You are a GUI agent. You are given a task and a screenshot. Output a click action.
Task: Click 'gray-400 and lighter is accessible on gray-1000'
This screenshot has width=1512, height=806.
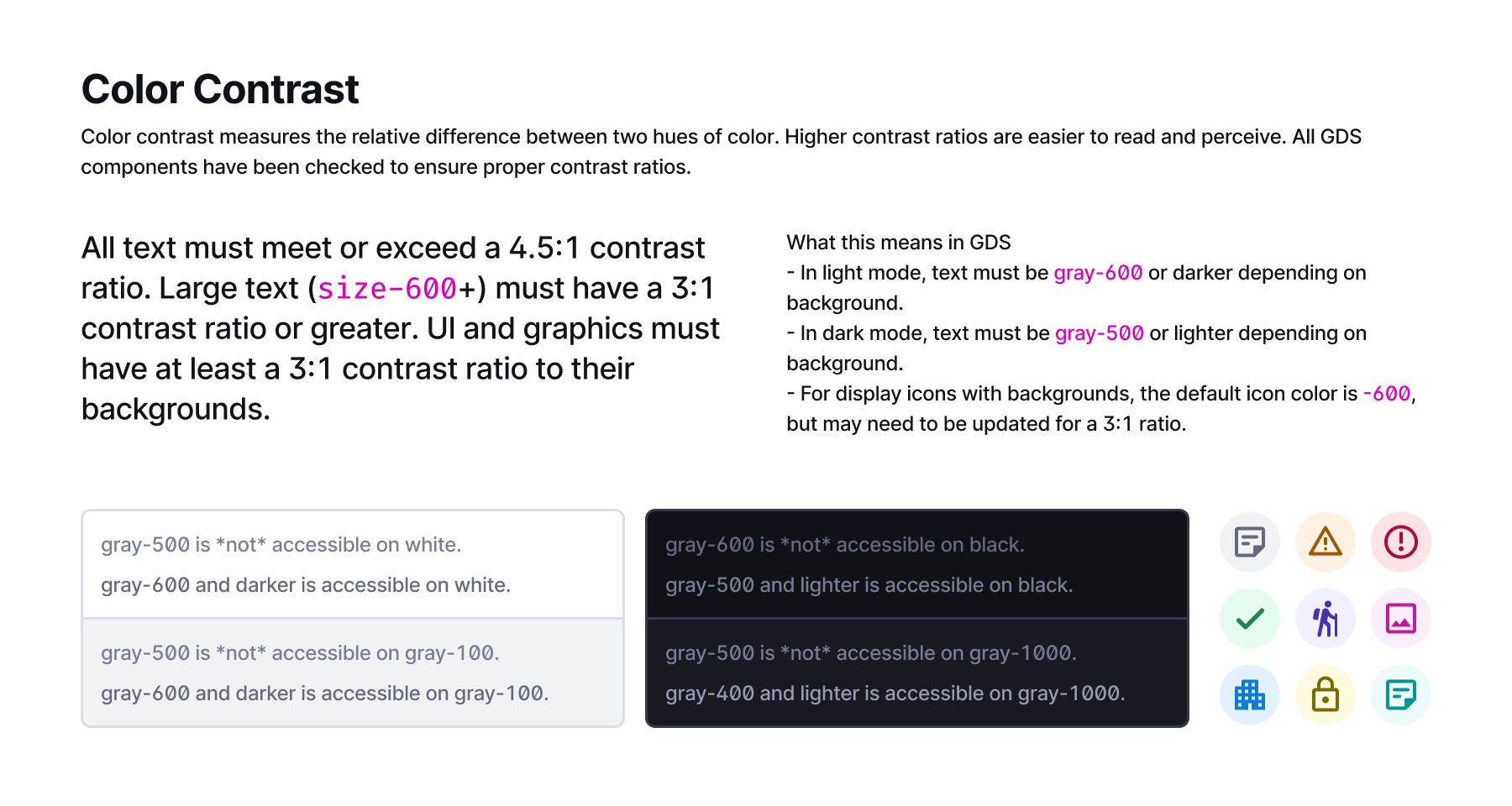895,693
